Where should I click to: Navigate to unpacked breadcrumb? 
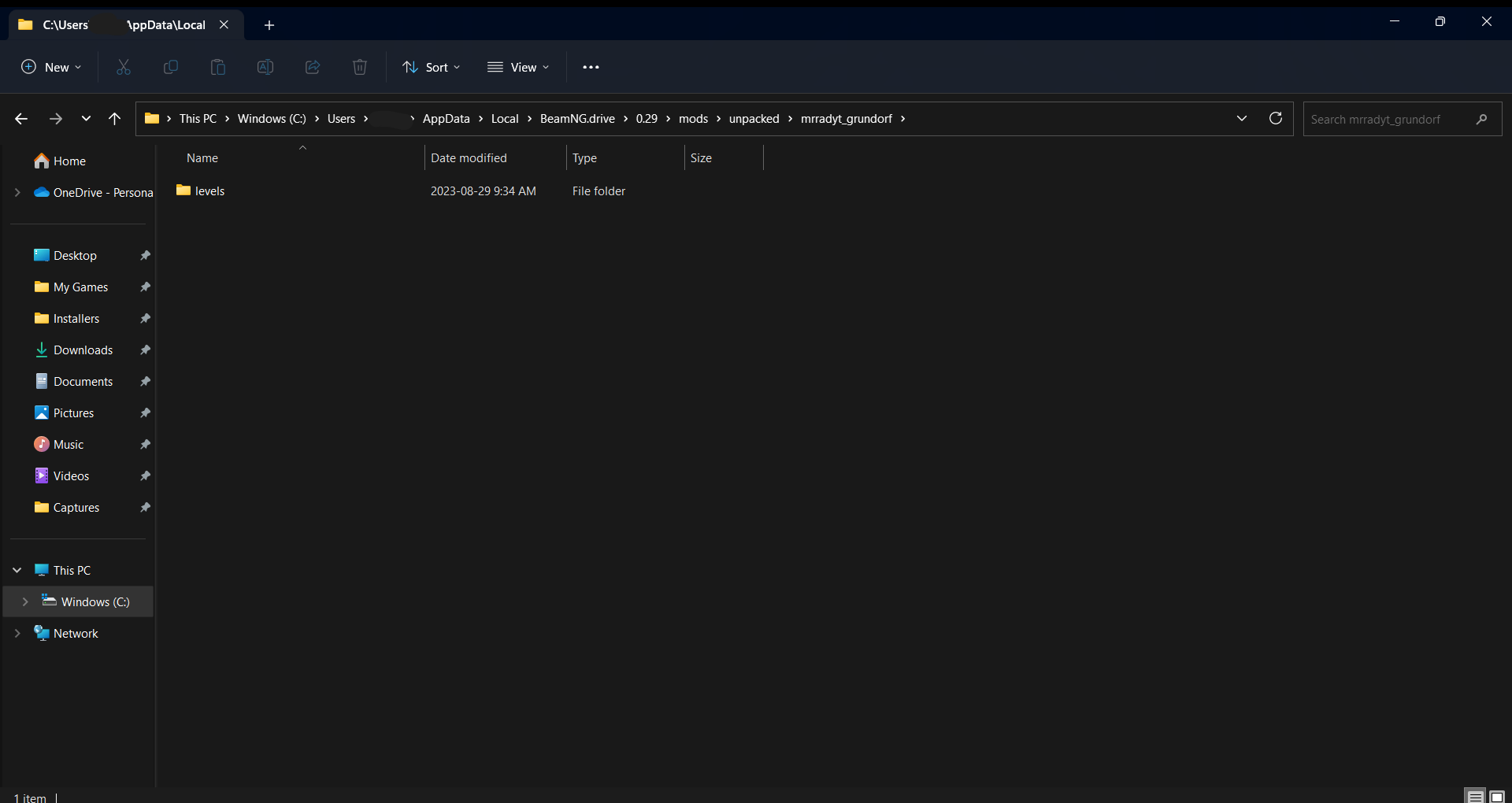[754, 119]
